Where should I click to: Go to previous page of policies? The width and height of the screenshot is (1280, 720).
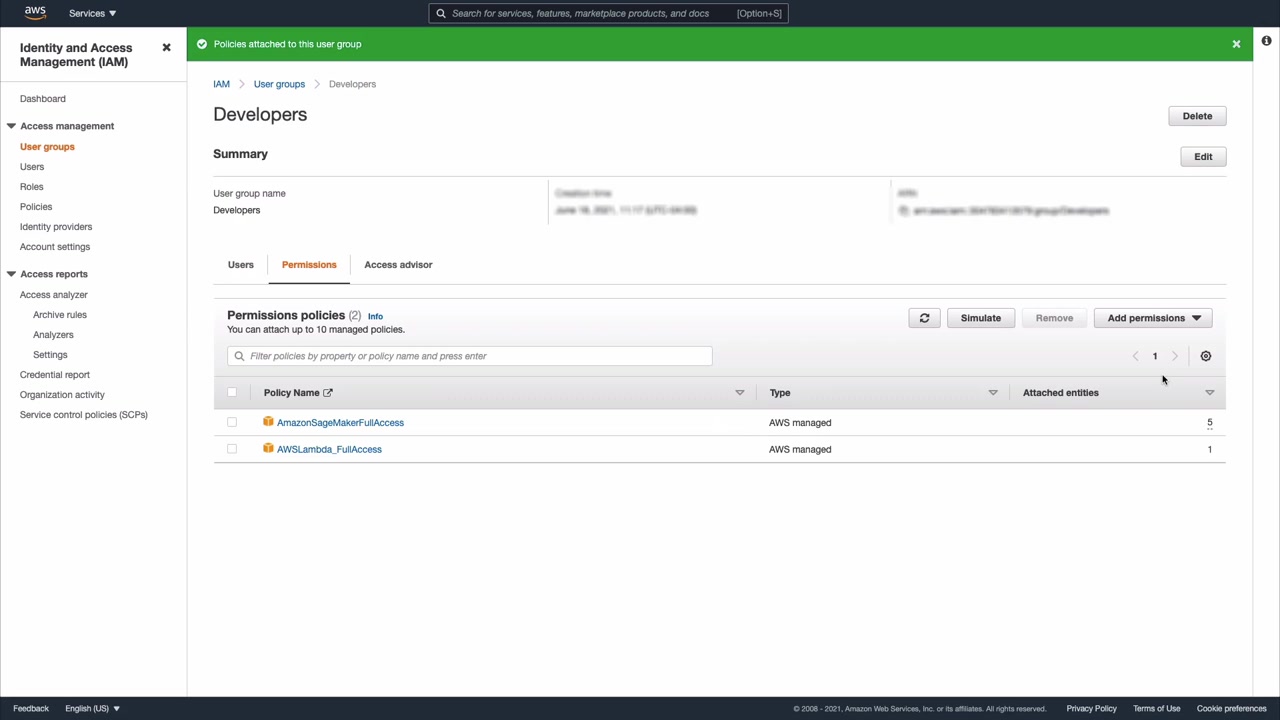click(x=1135, y=356)
